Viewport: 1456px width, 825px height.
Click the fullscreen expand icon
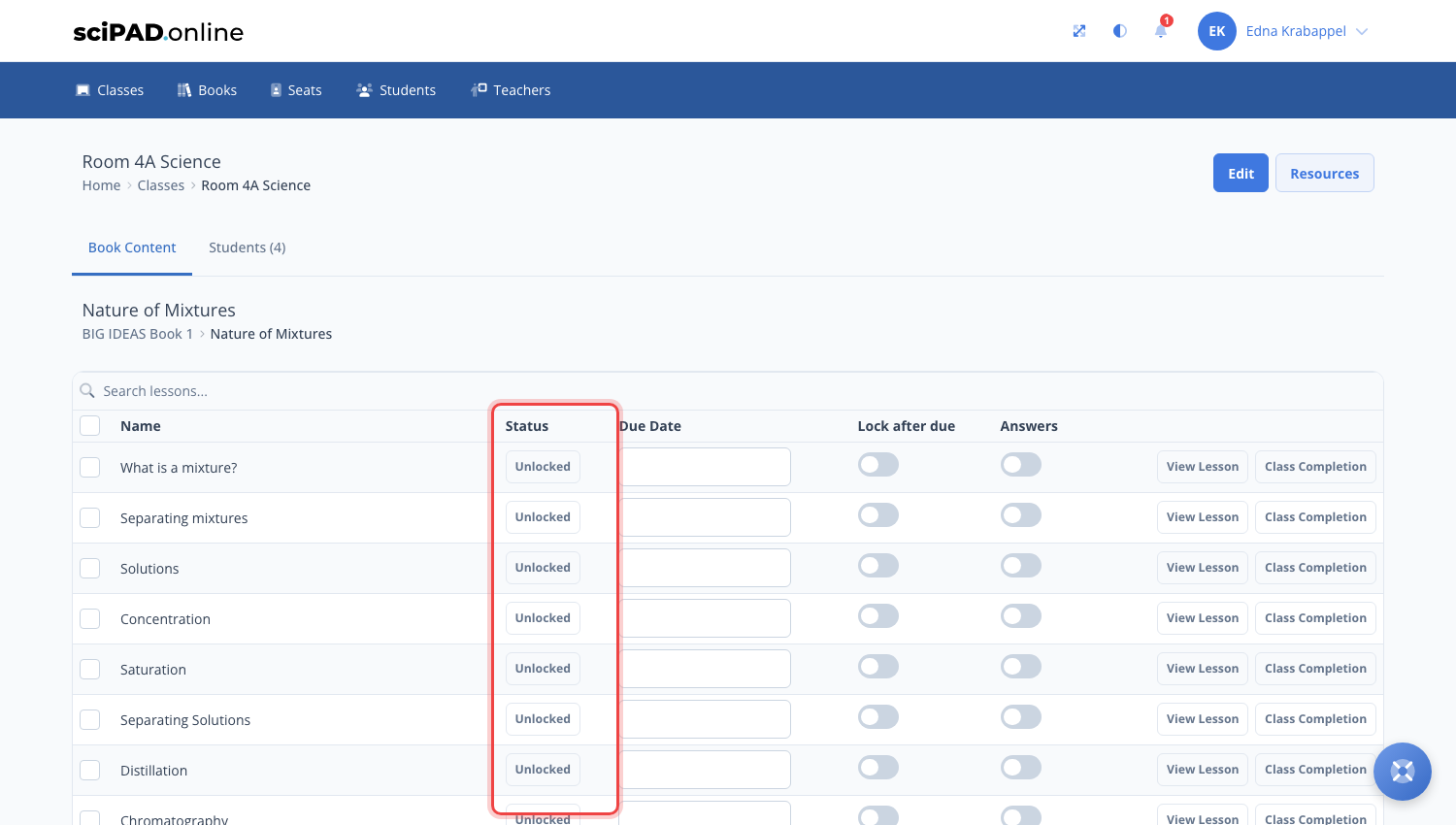pyautogui.click(x=1079, y=31)
